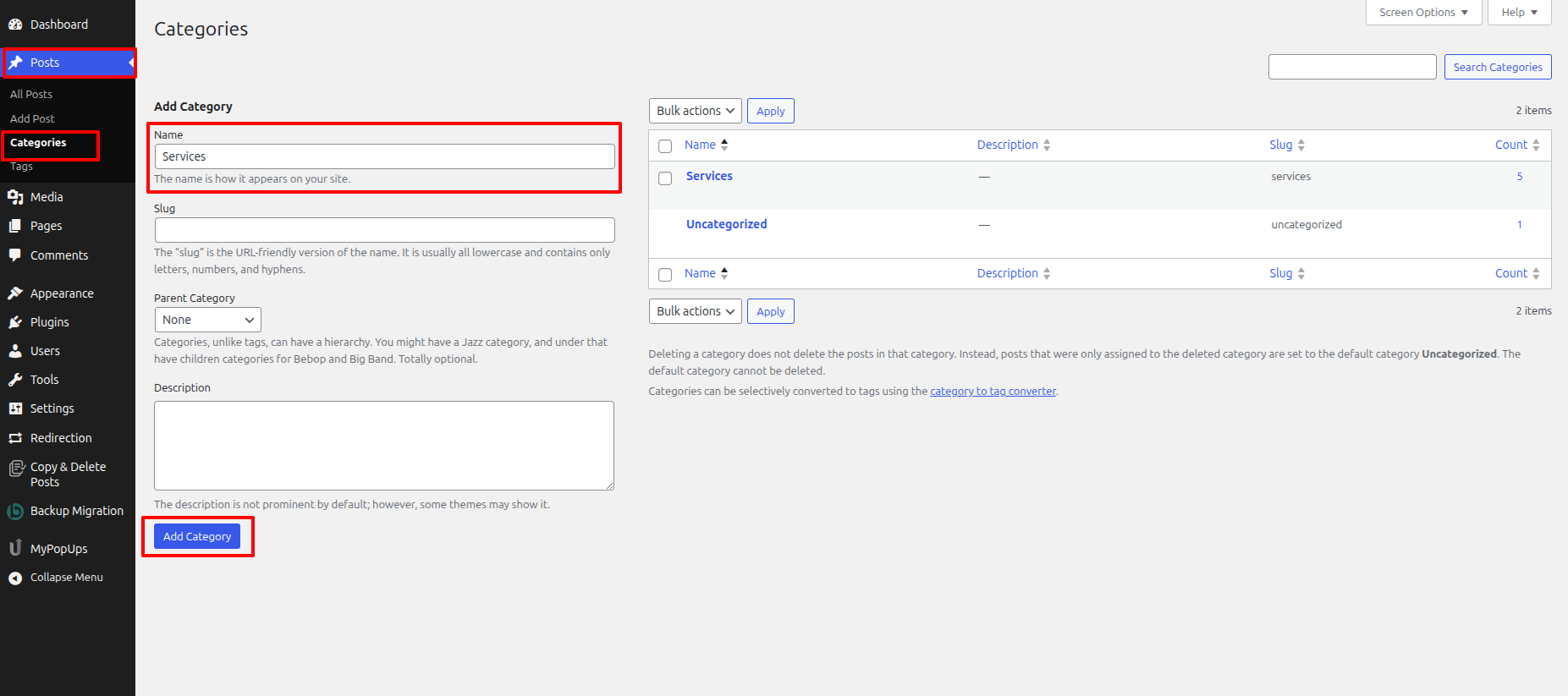Click the Tools wrench icon
1568x696 pixels.
pyautogui.click(x=15, y=380)
